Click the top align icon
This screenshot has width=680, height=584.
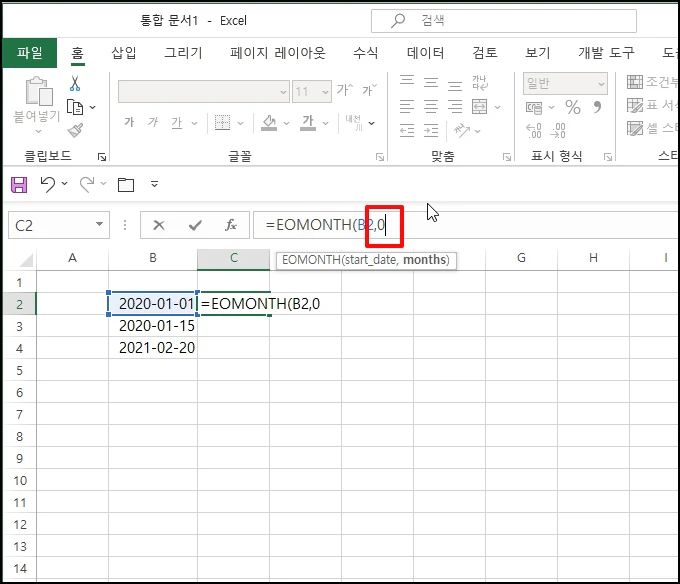[x=407, y=81]
